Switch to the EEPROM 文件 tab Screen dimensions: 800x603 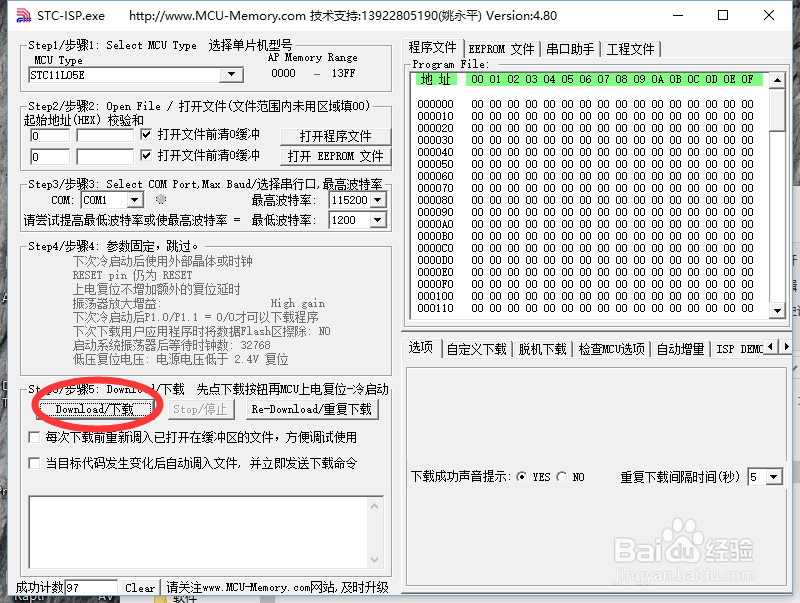[501, 49]
